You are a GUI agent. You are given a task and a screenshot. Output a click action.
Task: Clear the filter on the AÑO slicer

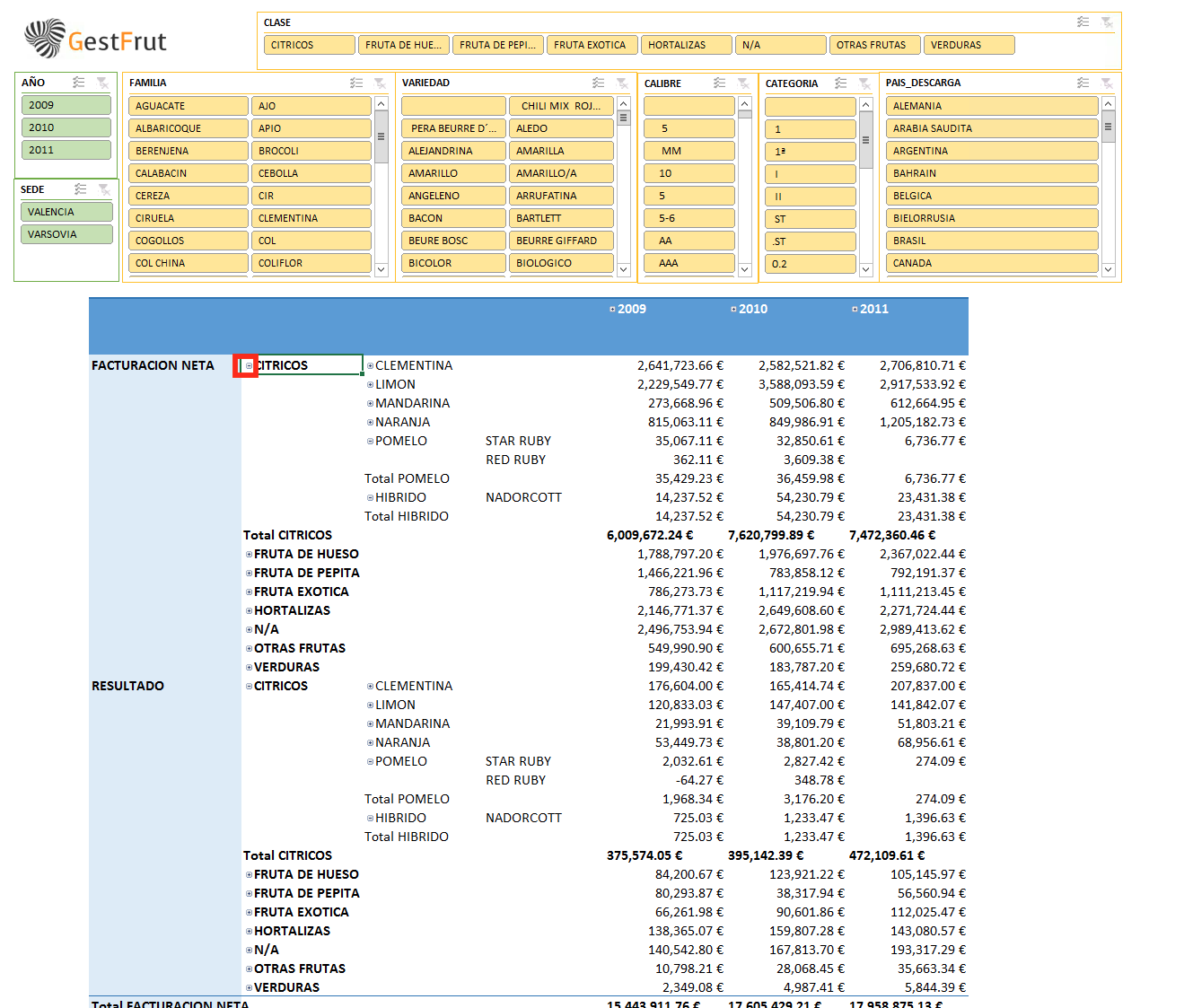point(102,83)
